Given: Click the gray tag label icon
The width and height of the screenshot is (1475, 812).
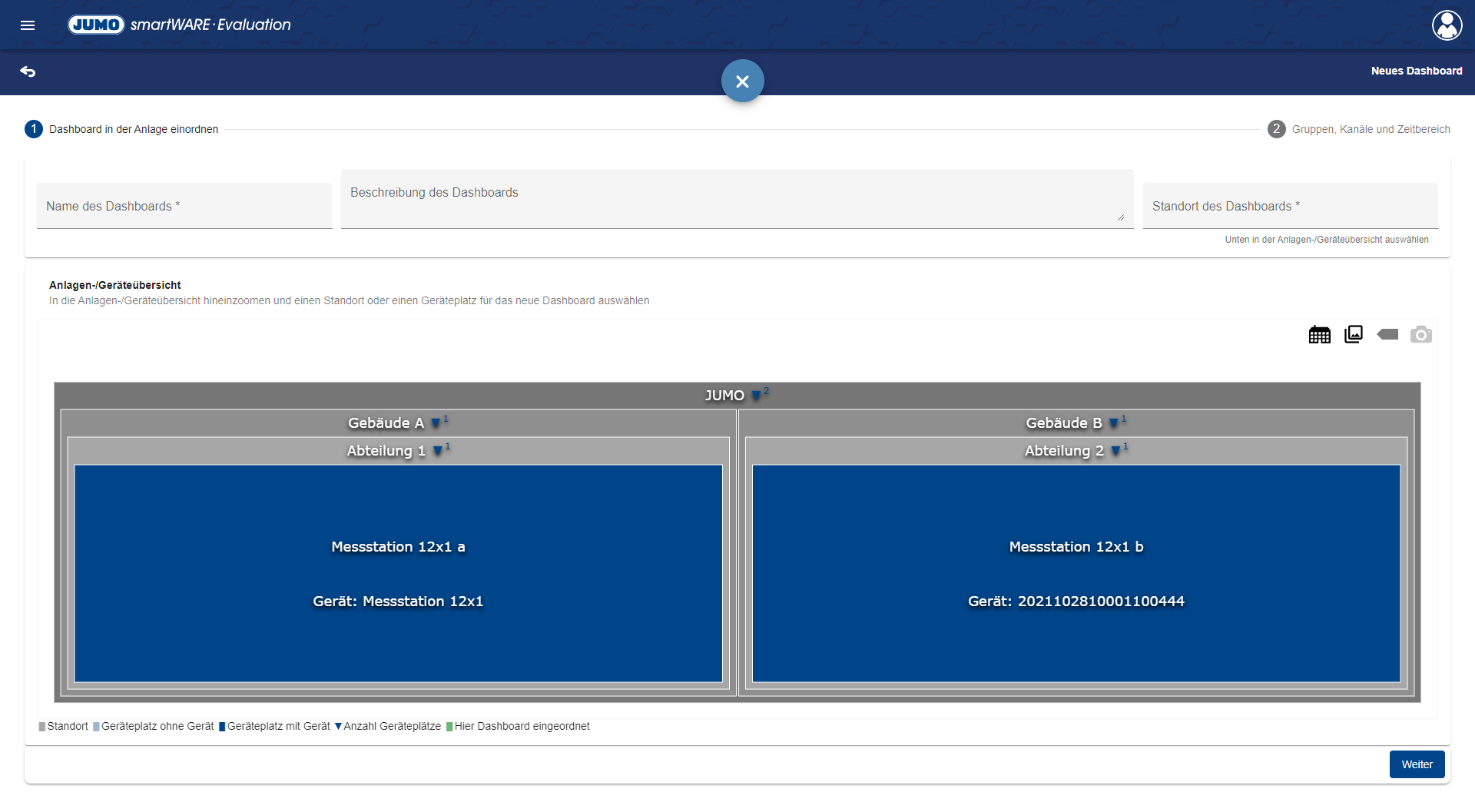Looking at the screenshot, I should pos(1387,335).
